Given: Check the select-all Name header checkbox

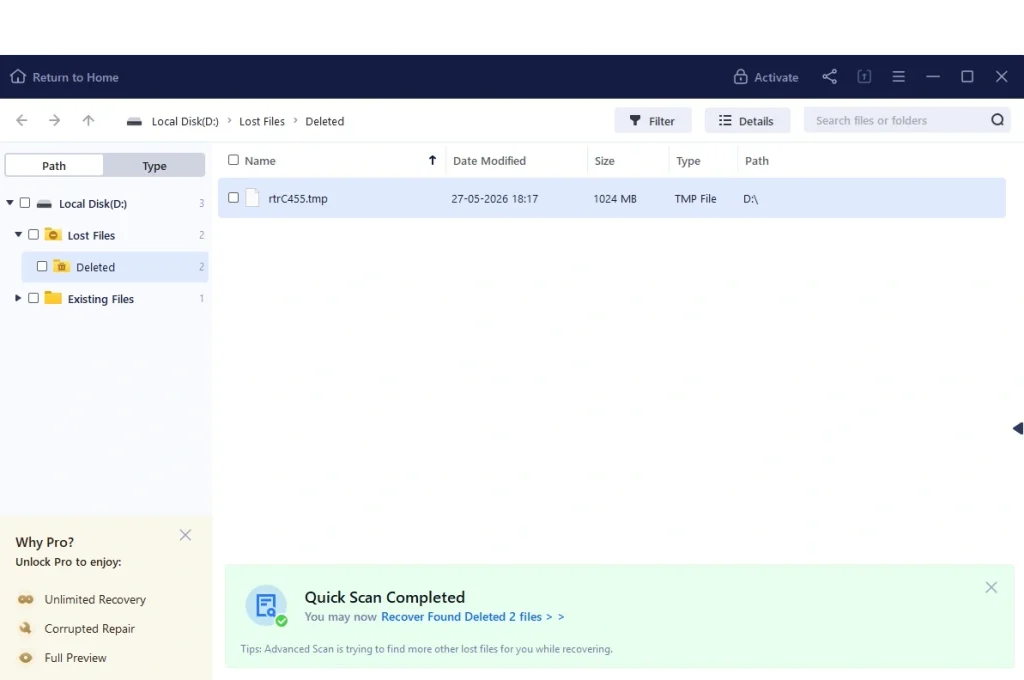Looking at the screenshot, I should [233, 160].
